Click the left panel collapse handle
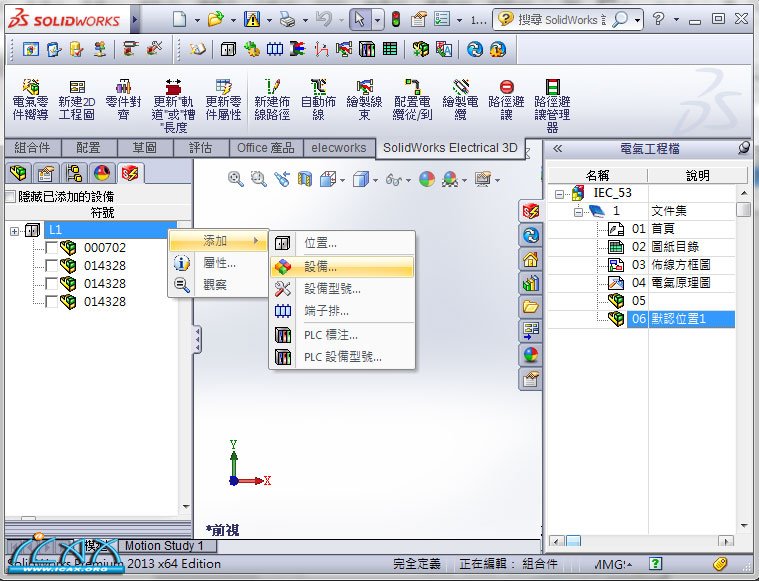 pos(197,339)
